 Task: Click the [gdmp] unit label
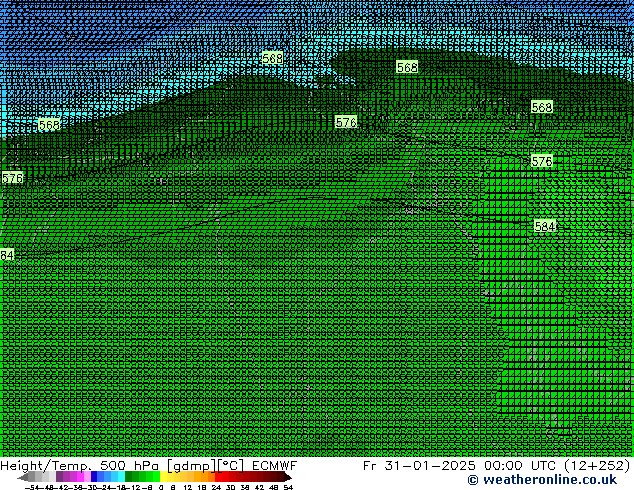[x=192, y=466]
